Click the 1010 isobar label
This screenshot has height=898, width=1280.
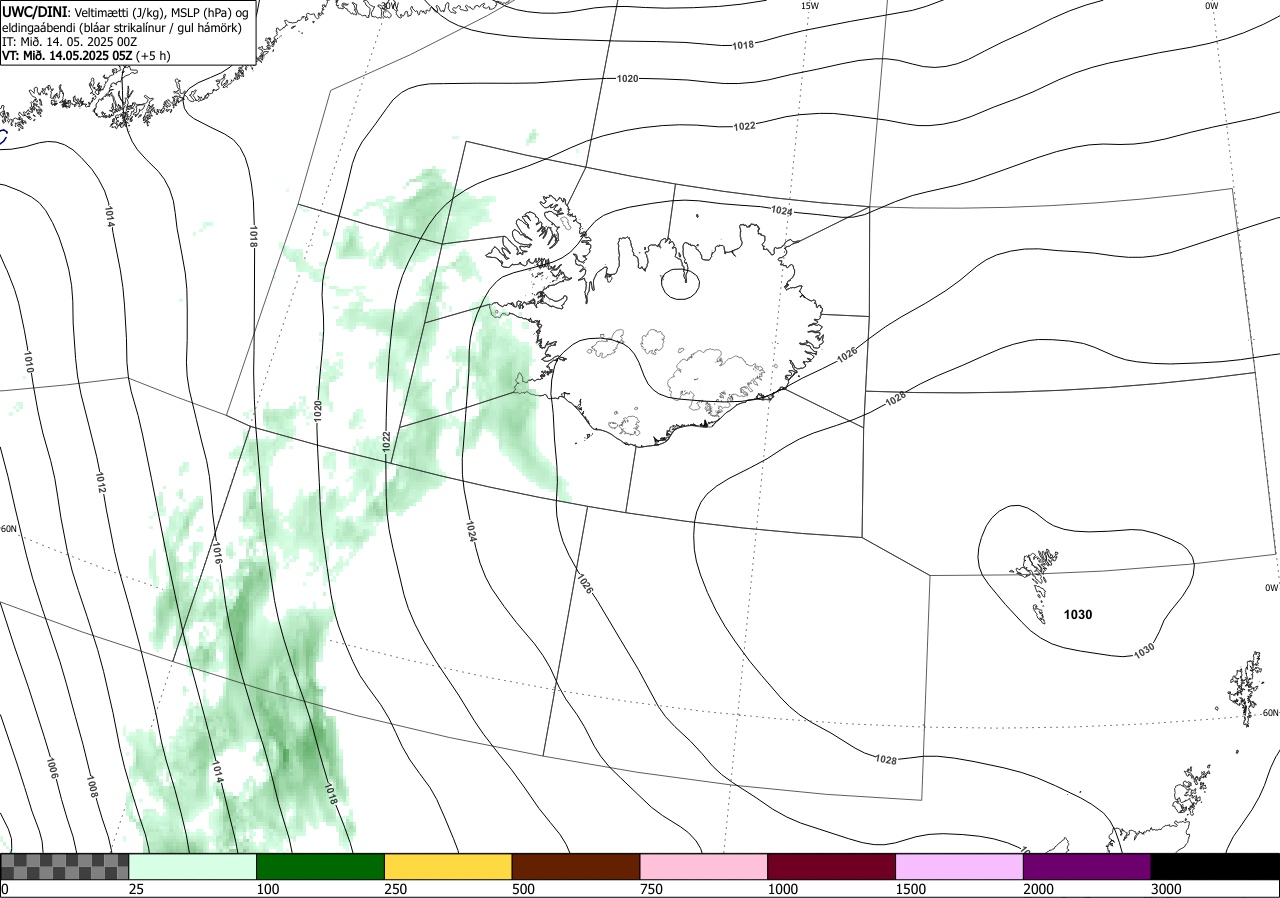pos(29,363)
